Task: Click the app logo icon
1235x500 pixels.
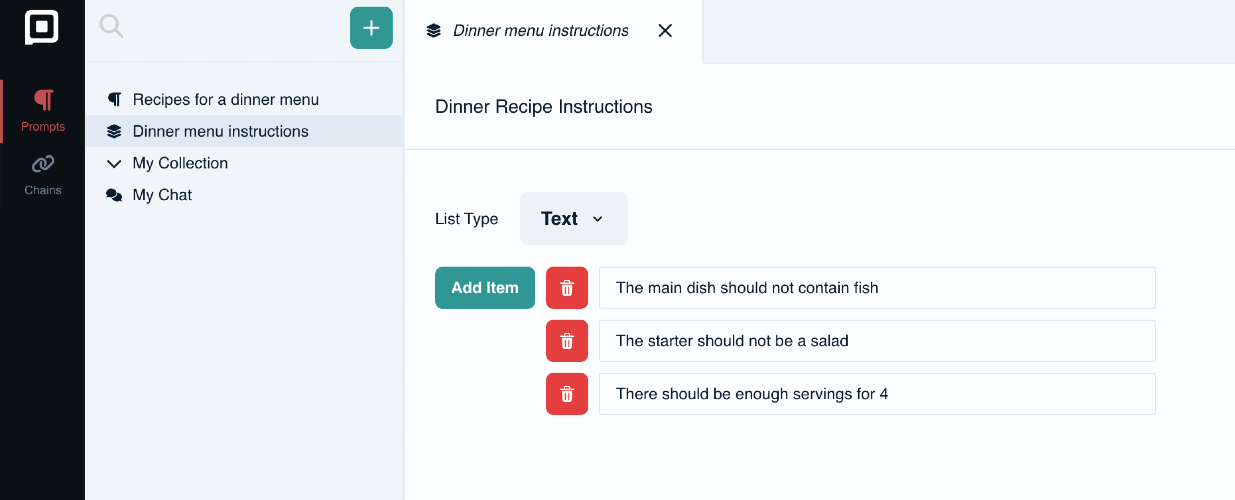Action: [x=42, y=27]
